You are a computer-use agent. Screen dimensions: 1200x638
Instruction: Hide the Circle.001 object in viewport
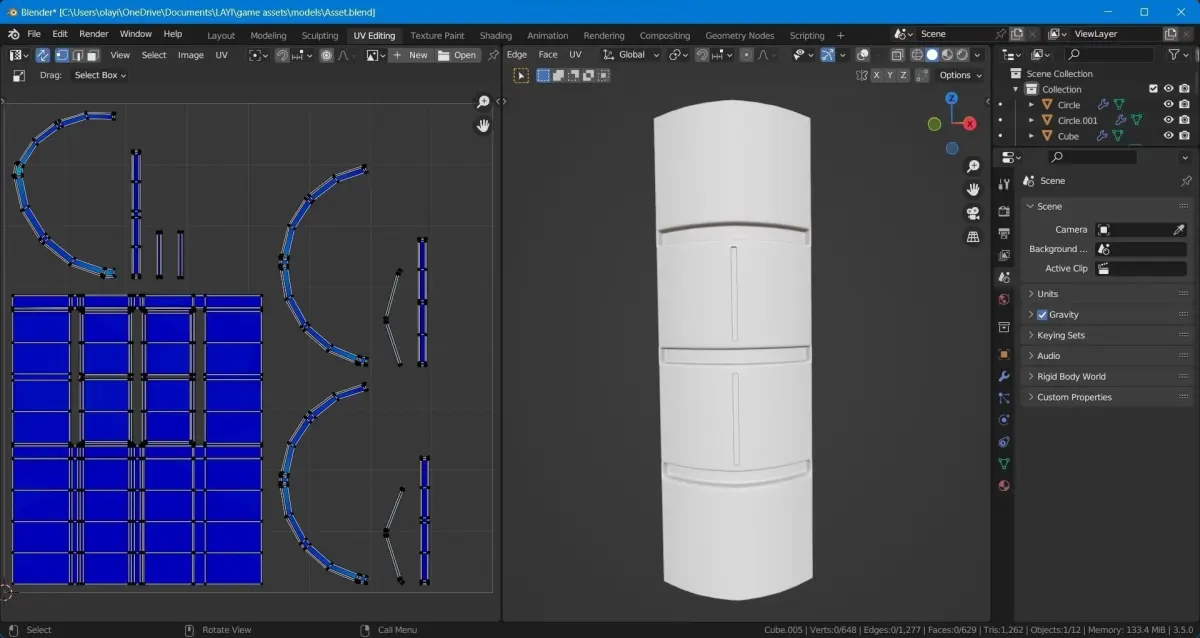(x=1168, y=120)
